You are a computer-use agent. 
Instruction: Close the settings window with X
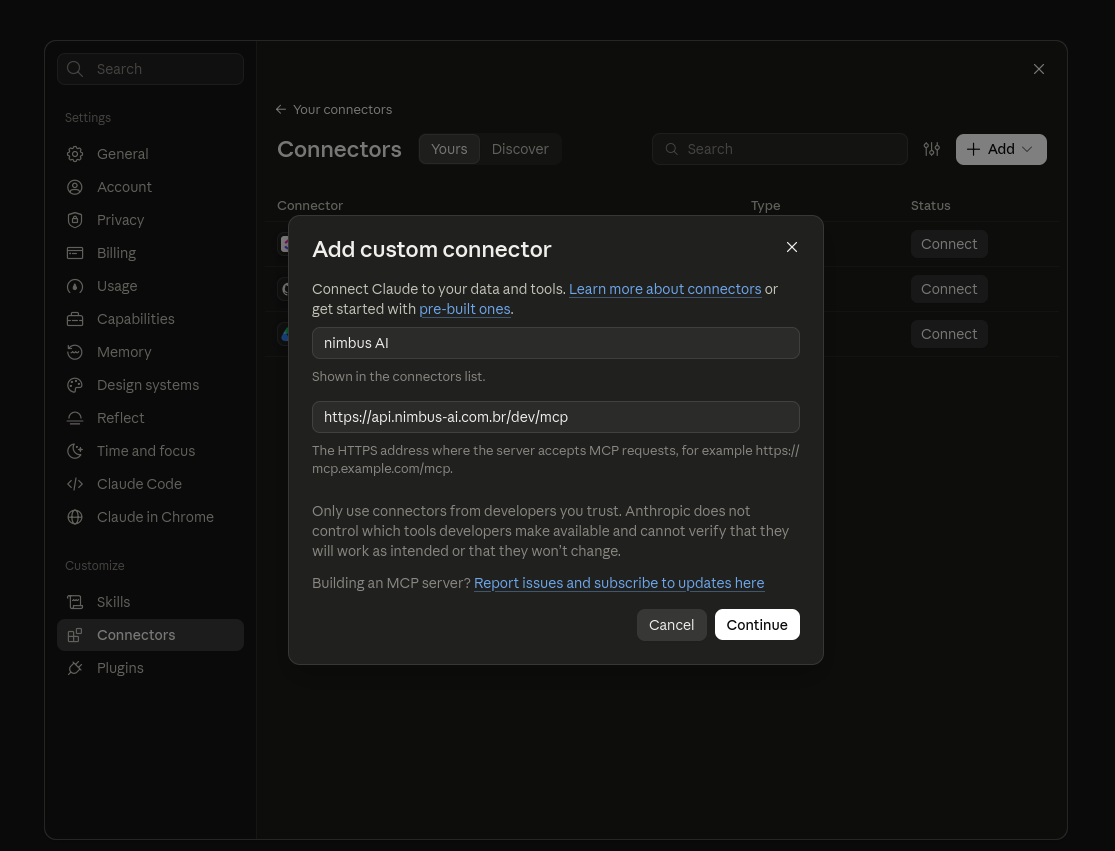(x=1039, y=69)
